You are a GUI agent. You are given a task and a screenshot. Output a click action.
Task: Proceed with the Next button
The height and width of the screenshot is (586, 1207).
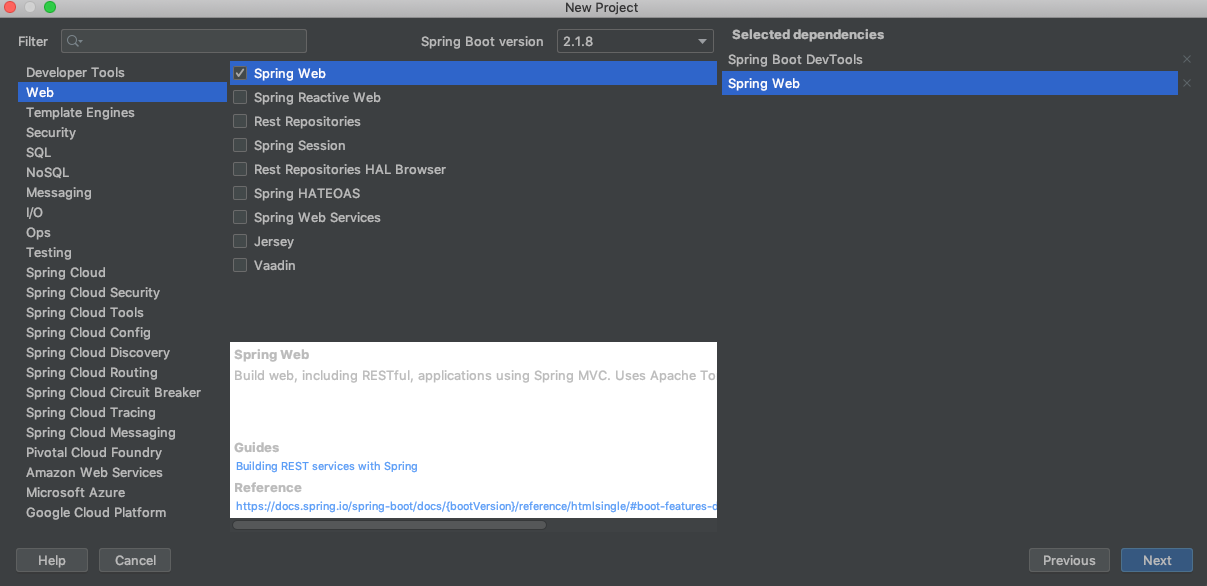[x=1157, y=560]
